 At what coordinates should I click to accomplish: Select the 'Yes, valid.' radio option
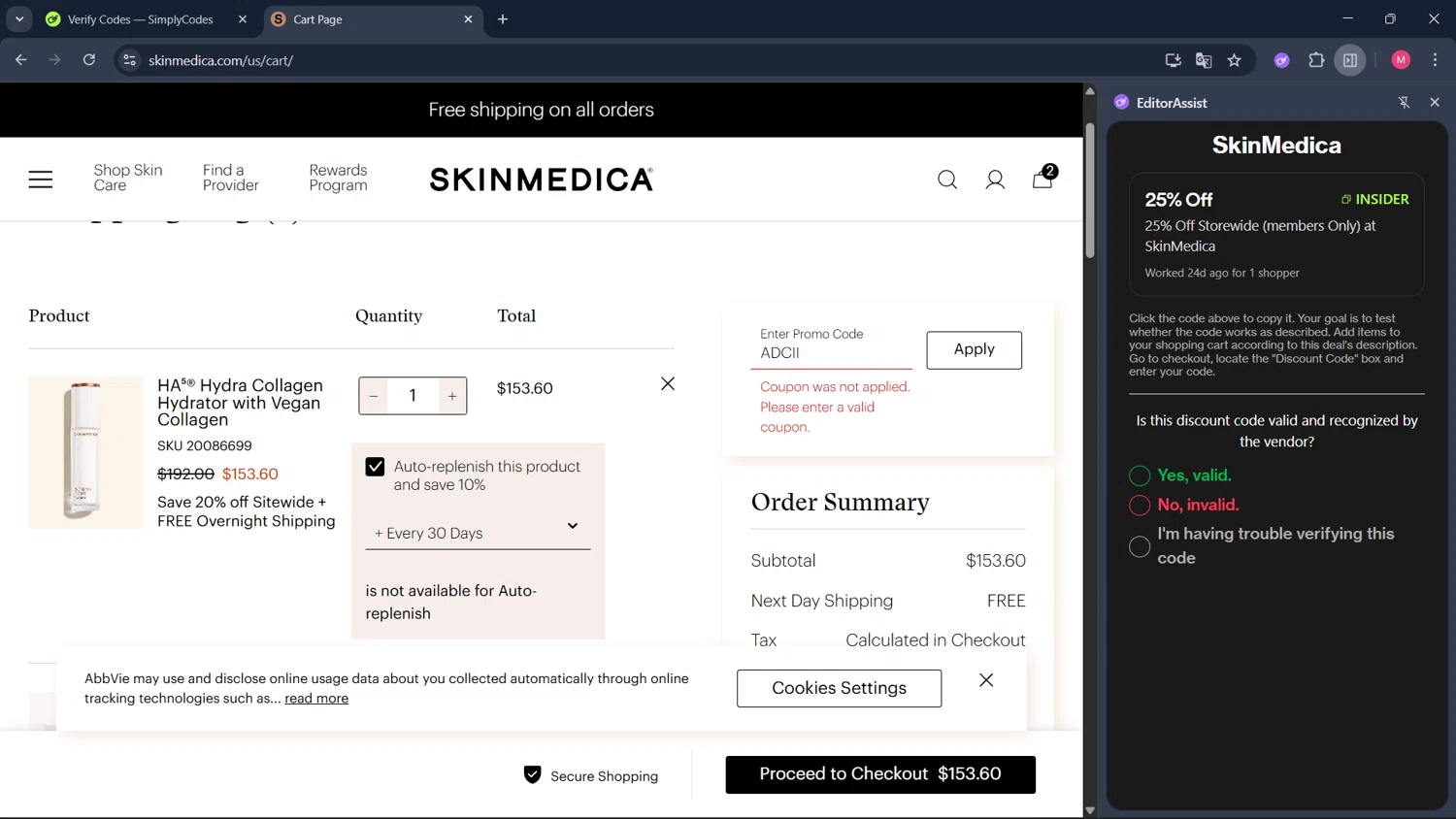1140,475
